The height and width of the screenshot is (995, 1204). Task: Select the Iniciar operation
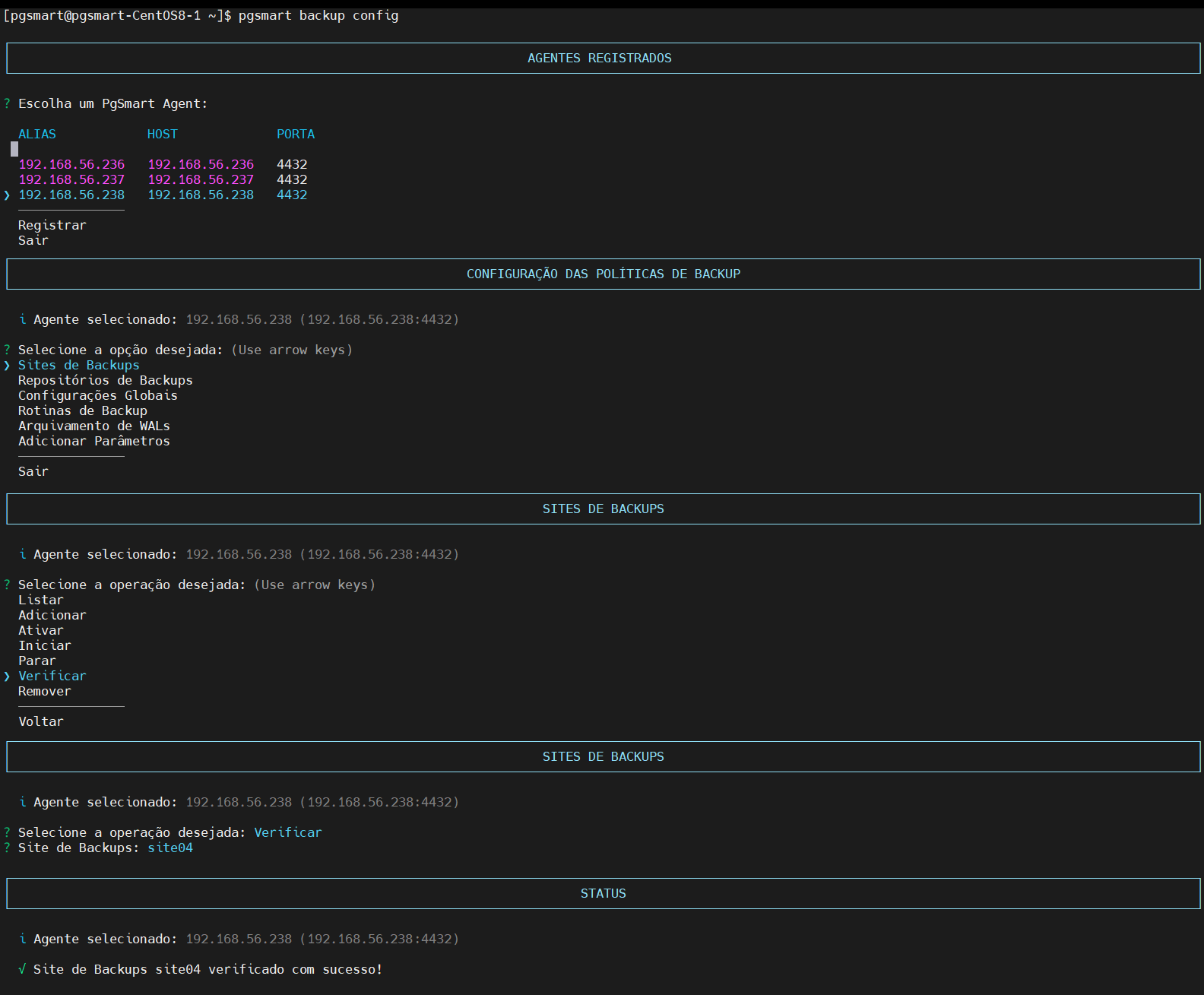45,645
